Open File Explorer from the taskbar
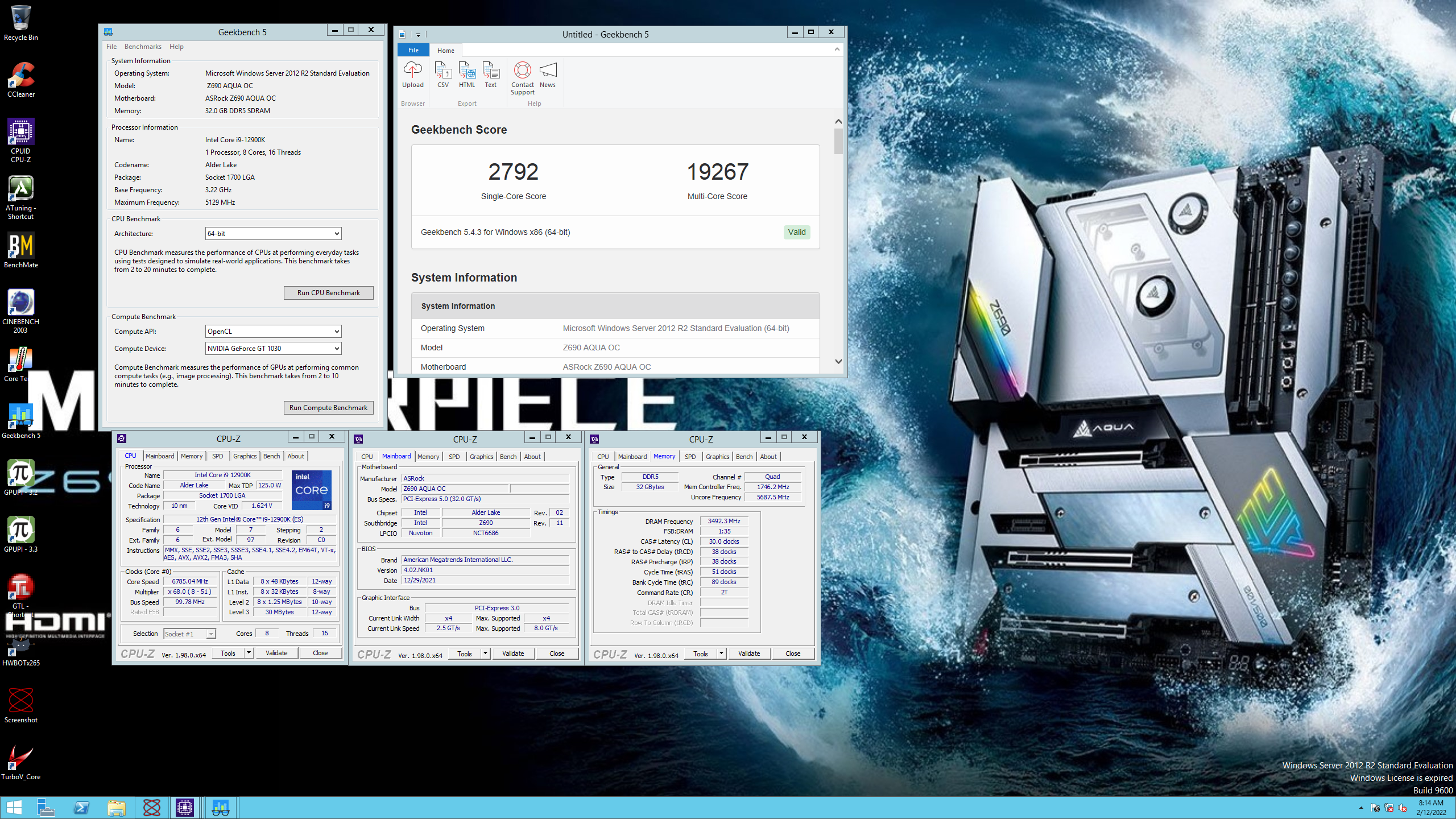1456x819 pixels. (117, 808)
